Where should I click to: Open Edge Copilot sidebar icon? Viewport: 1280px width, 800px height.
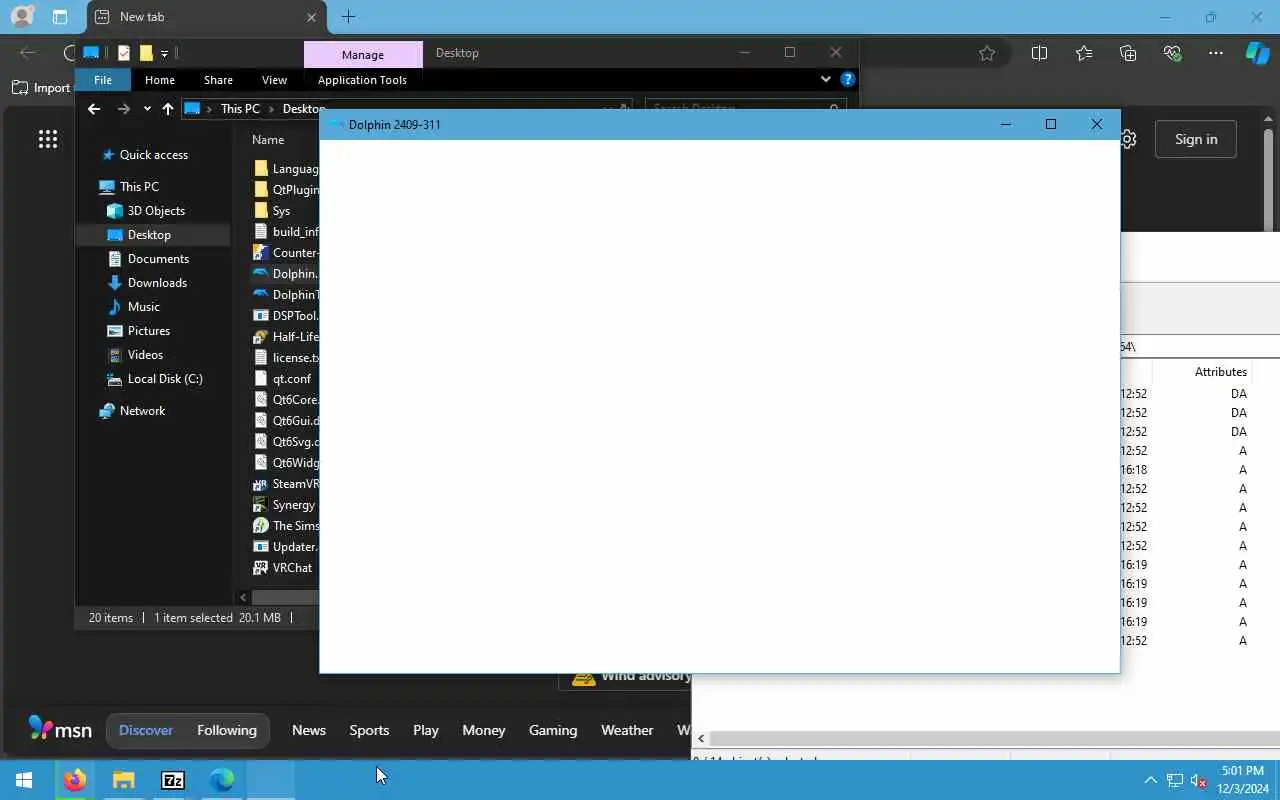(x=1257, y=53)
